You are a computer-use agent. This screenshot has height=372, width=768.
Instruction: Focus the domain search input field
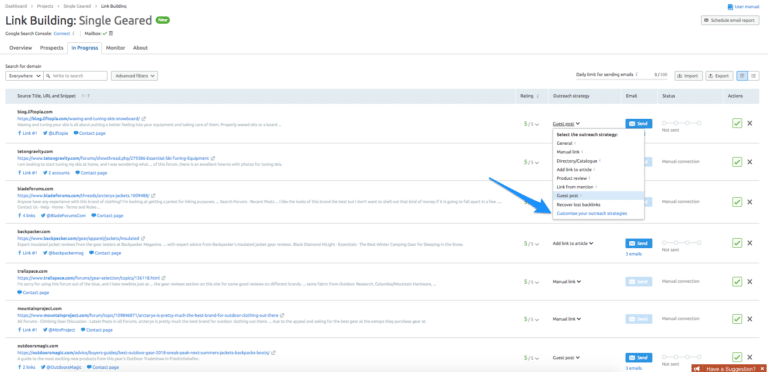click(x=75, y=76)
